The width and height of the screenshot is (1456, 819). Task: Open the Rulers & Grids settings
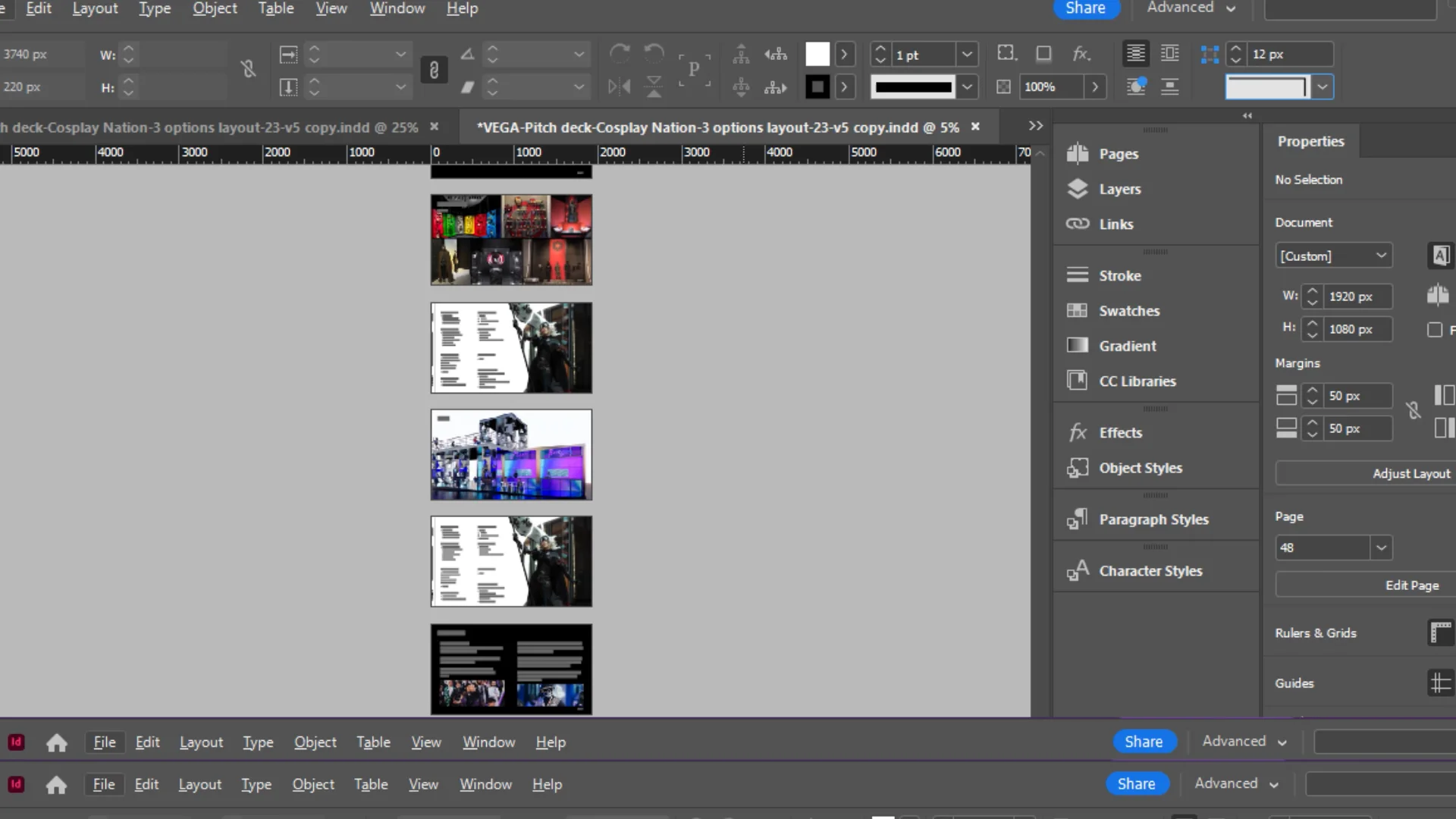pyautogui.click(x=1439, y=632)
